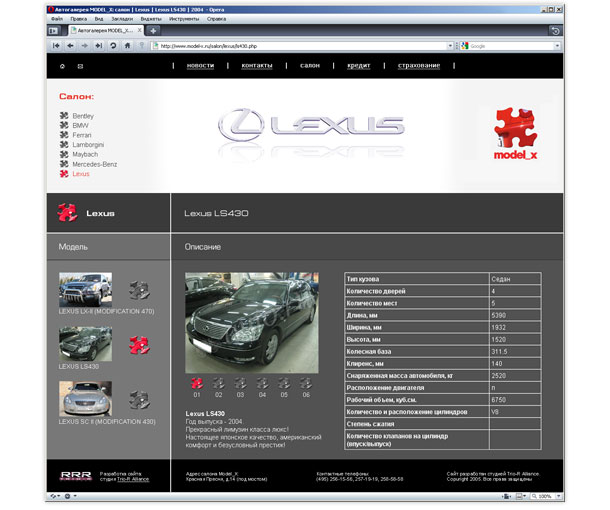Click the red model_x puzzle logo
The height and width of the screenshot is (510, 610).
point(515,133)
